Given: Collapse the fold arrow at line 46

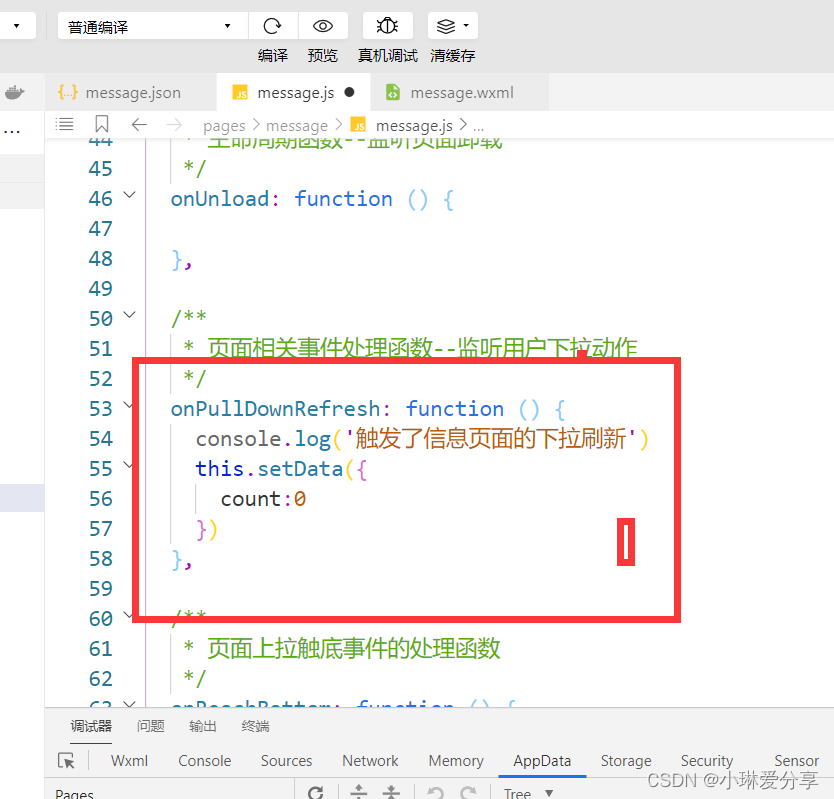Looking at the screenshot, I should [129, 195].
